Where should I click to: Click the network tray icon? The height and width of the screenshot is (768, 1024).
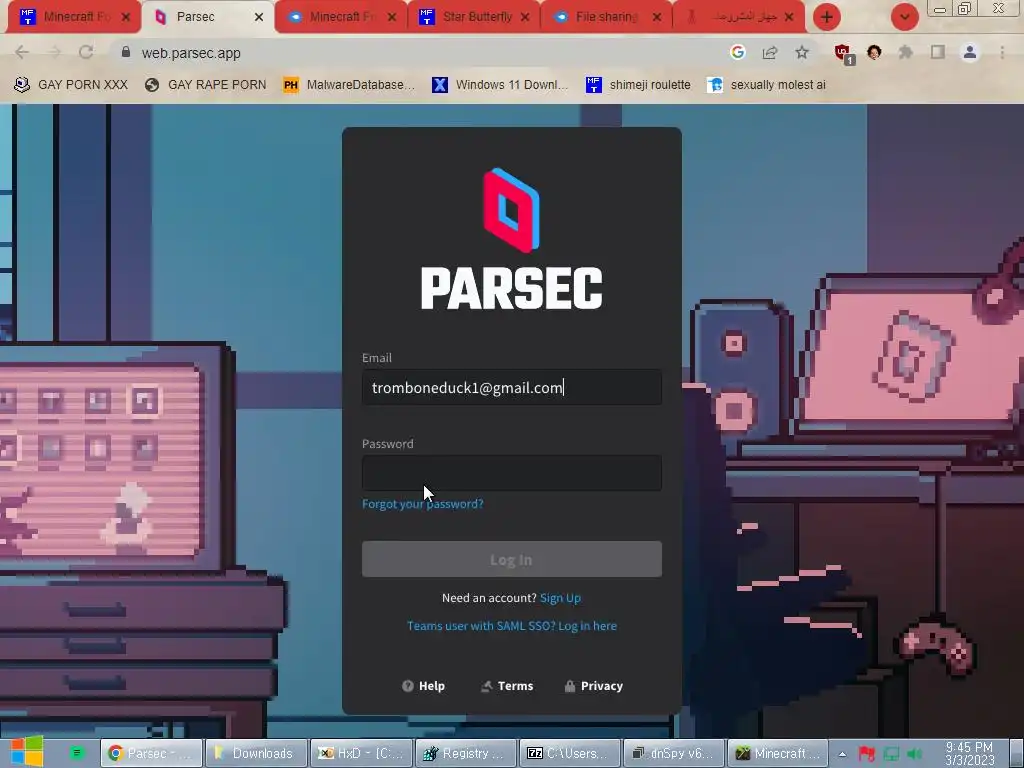click(x=891, y=754)
